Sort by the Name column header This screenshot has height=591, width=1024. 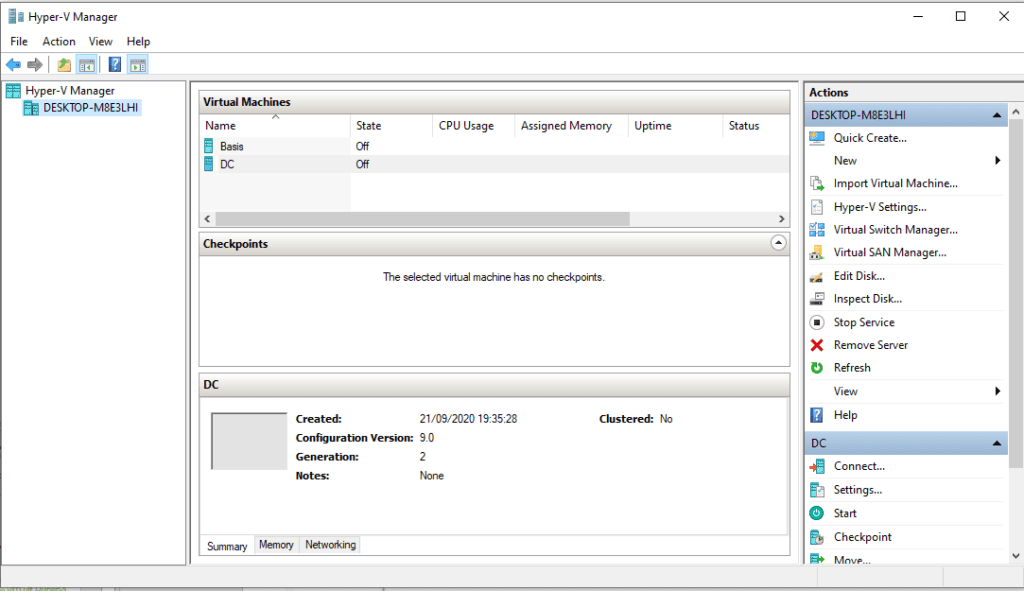coord(275,125)
